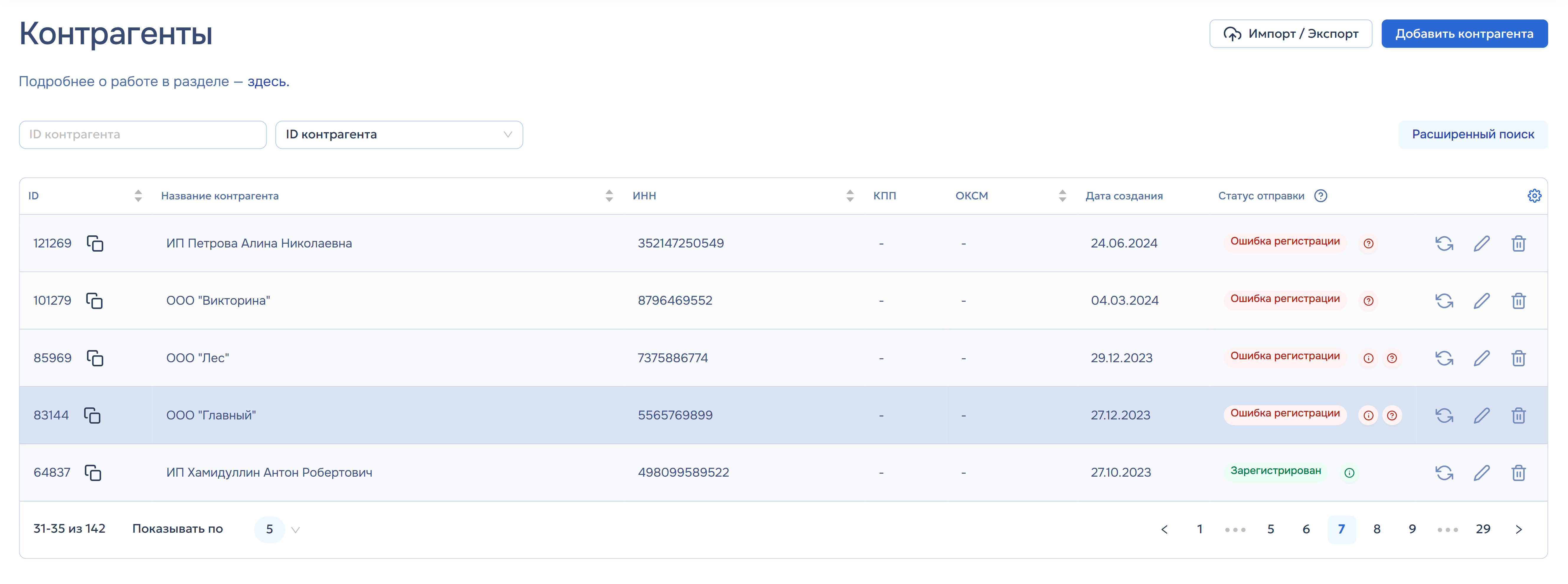
Task: Follow the здесь link
Action: tap(268, 81)
